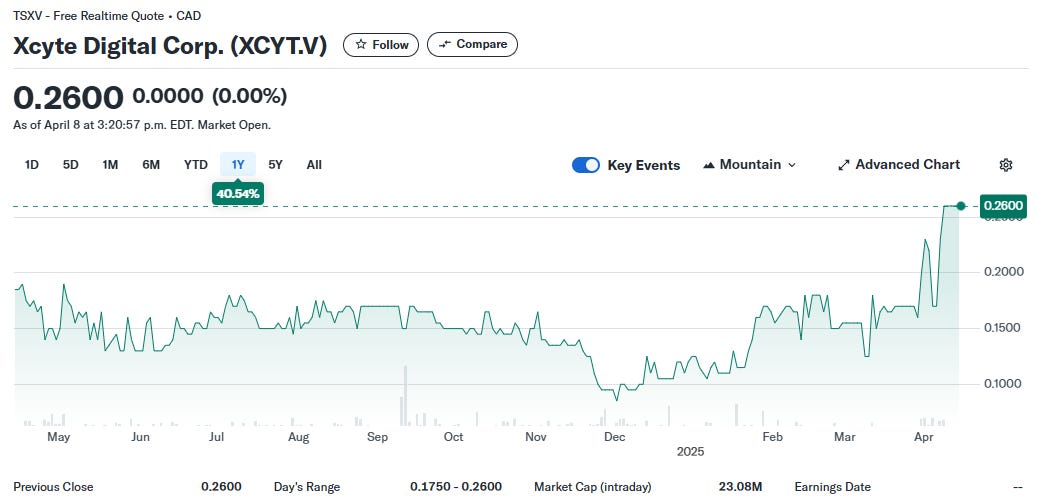Screen dimensions: 1038x496
Task: Click the Jul x-axis label
Action: point(216,437)
